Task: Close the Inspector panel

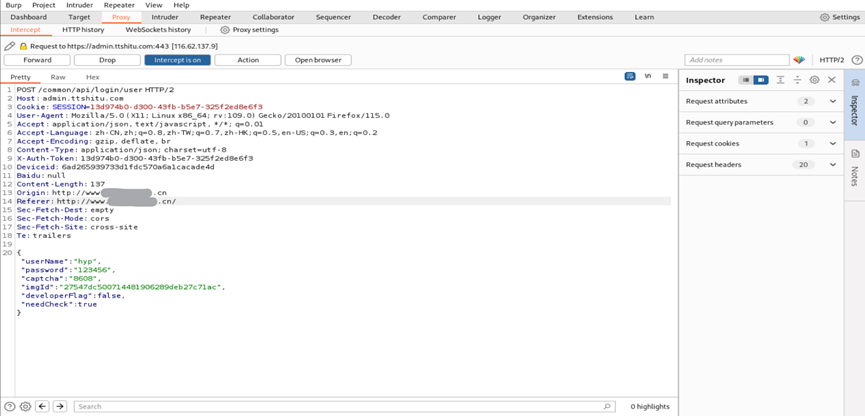Action: [x=832, y=80]
